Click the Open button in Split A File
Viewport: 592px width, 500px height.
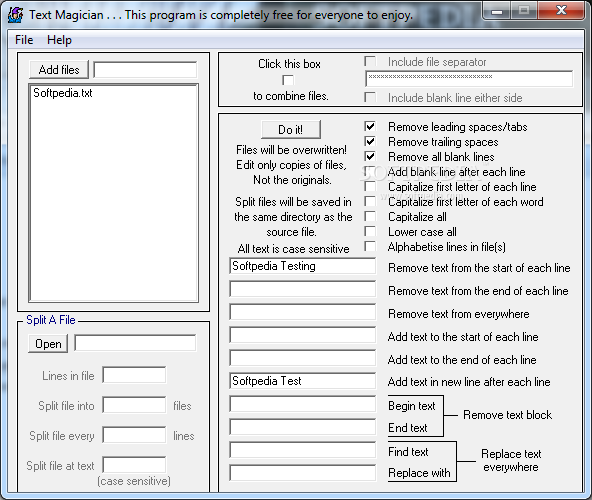click(x=48, y=344)
